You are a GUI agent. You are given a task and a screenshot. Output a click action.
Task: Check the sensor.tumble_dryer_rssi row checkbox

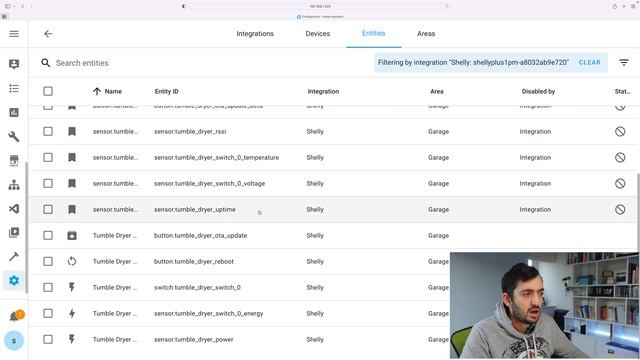click(x=48, y=131)
